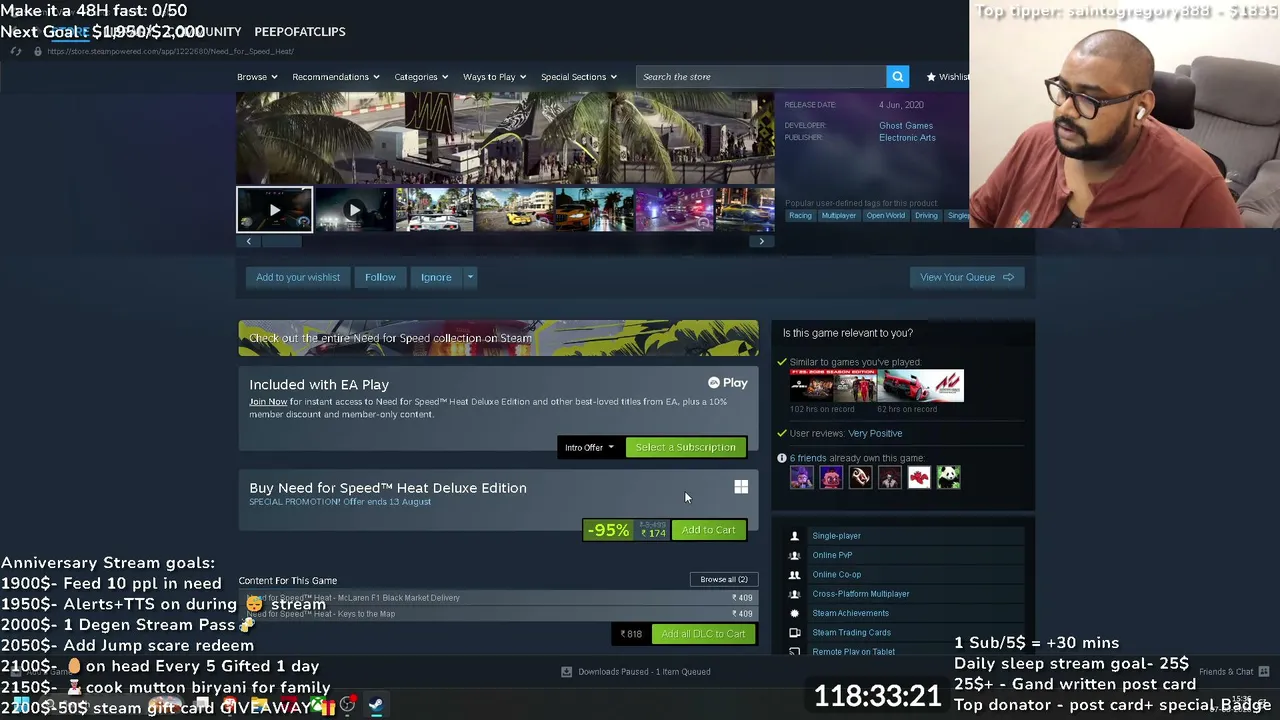This screenshot has height=720, width=1280.
Task: Open fourth friend's avatar in the owners row
Action: pyautogui.click(x=889, y=477)
